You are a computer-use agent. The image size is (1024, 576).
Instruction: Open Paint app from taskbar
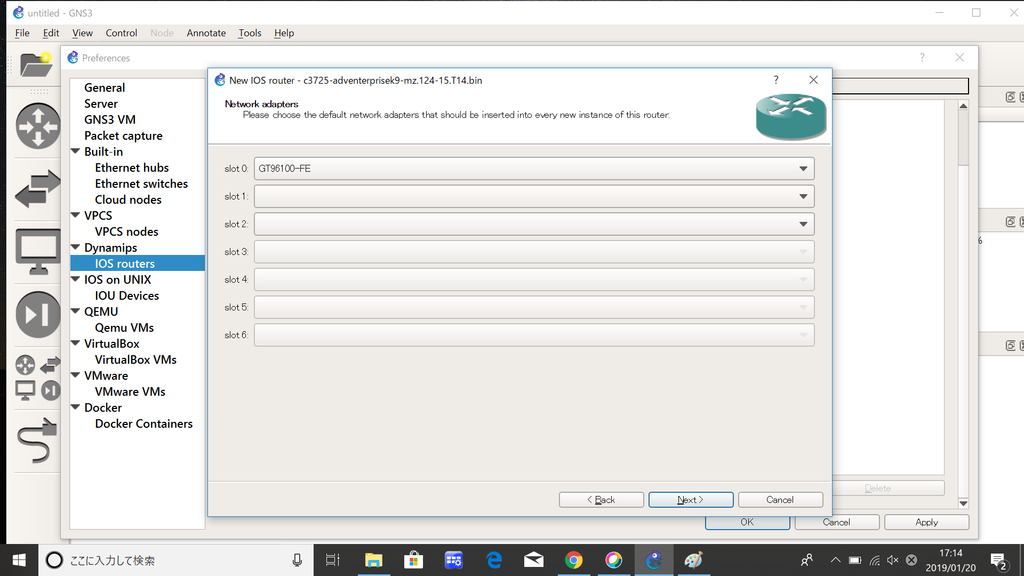point(694,560)
